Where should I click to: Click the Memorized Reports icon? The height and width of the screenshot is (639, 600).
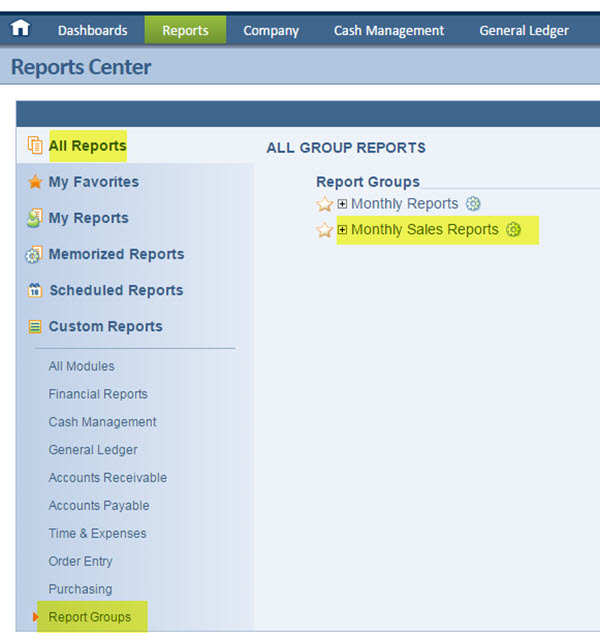click(35, 254)
